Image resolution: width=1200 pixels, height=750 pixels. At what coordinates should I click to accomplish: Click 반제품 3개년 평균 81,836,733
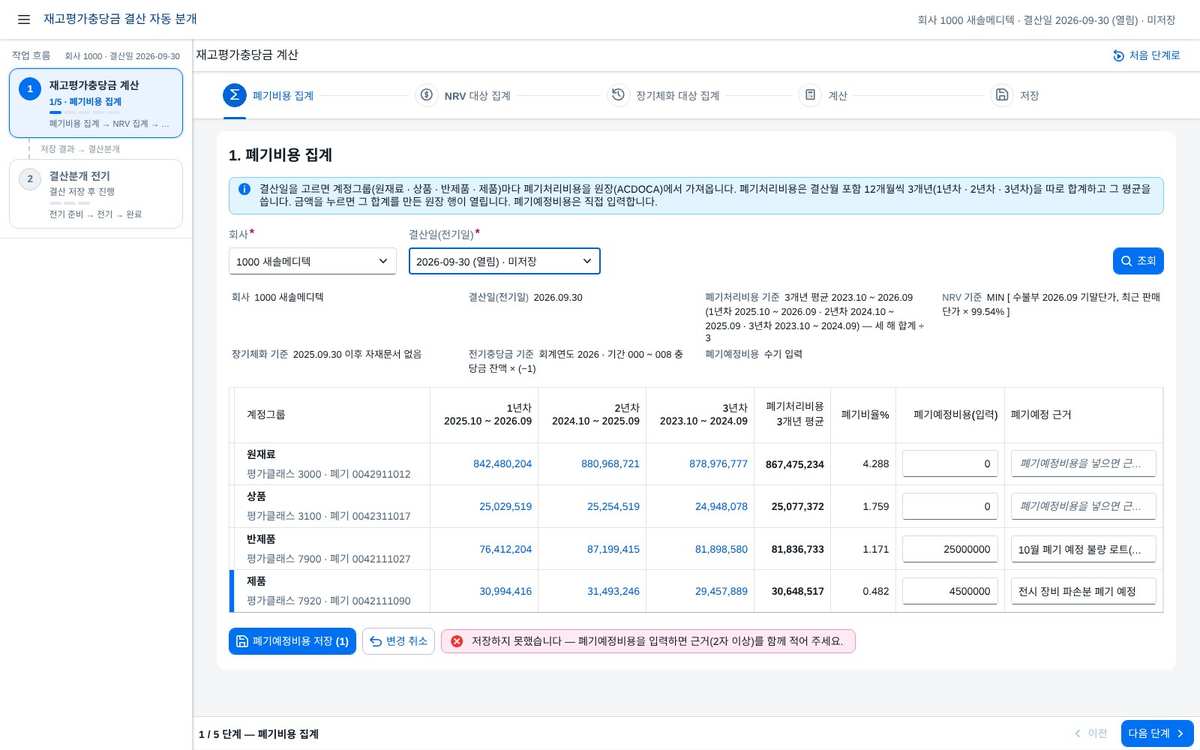coord(798,549)
